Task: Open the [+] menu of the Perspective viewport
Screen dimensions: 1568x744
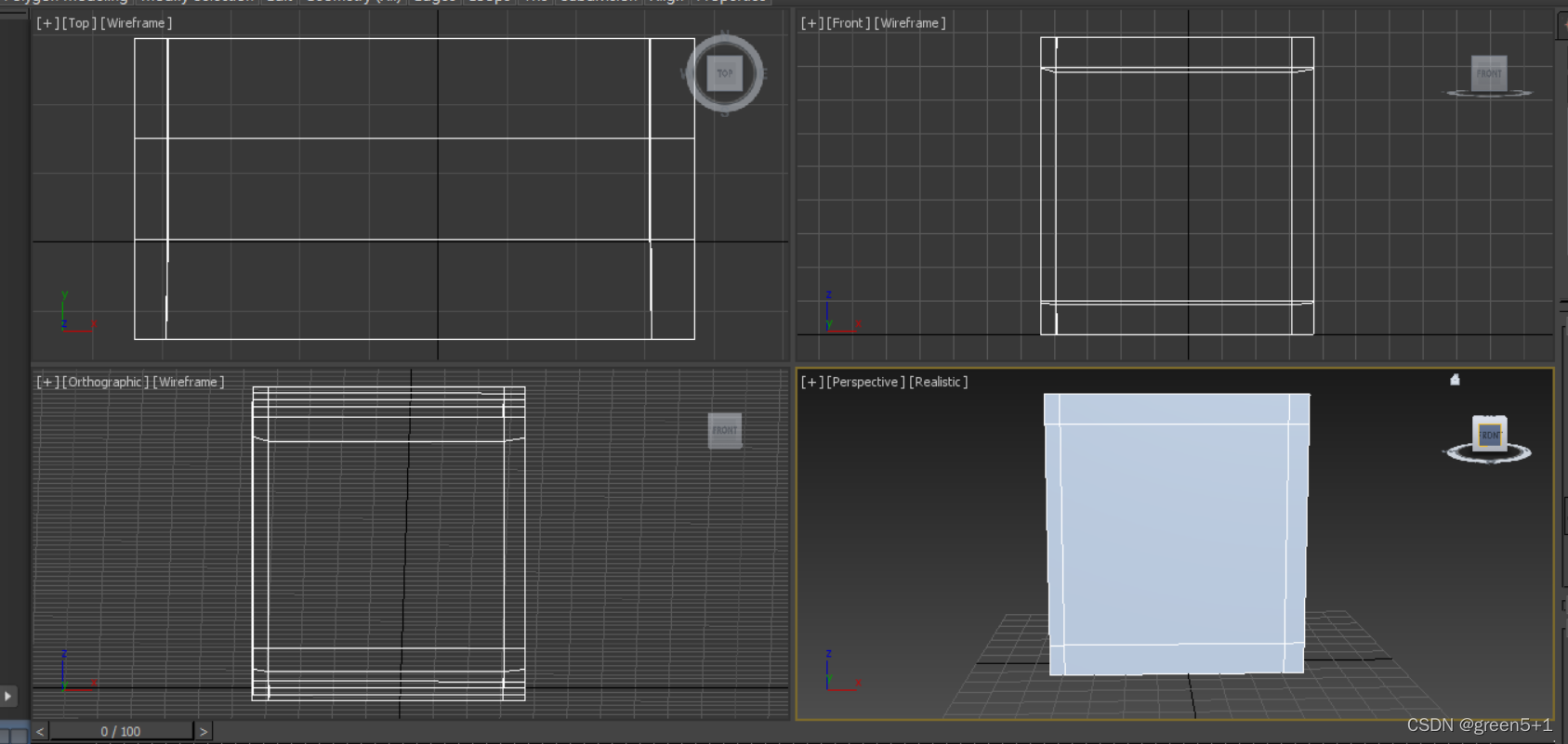Action: 812,382
